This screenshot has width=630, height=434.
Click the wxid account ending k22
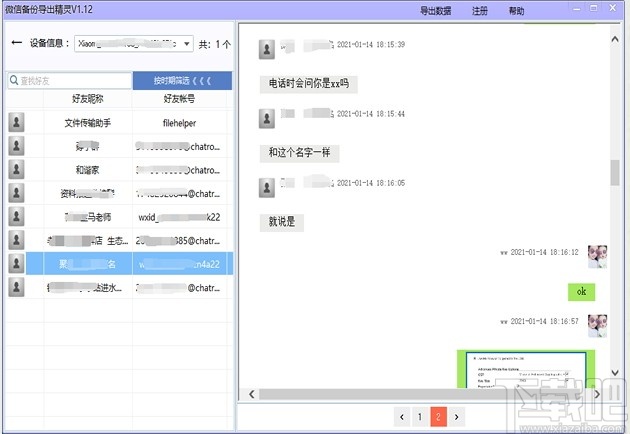(x=179, y=217)
